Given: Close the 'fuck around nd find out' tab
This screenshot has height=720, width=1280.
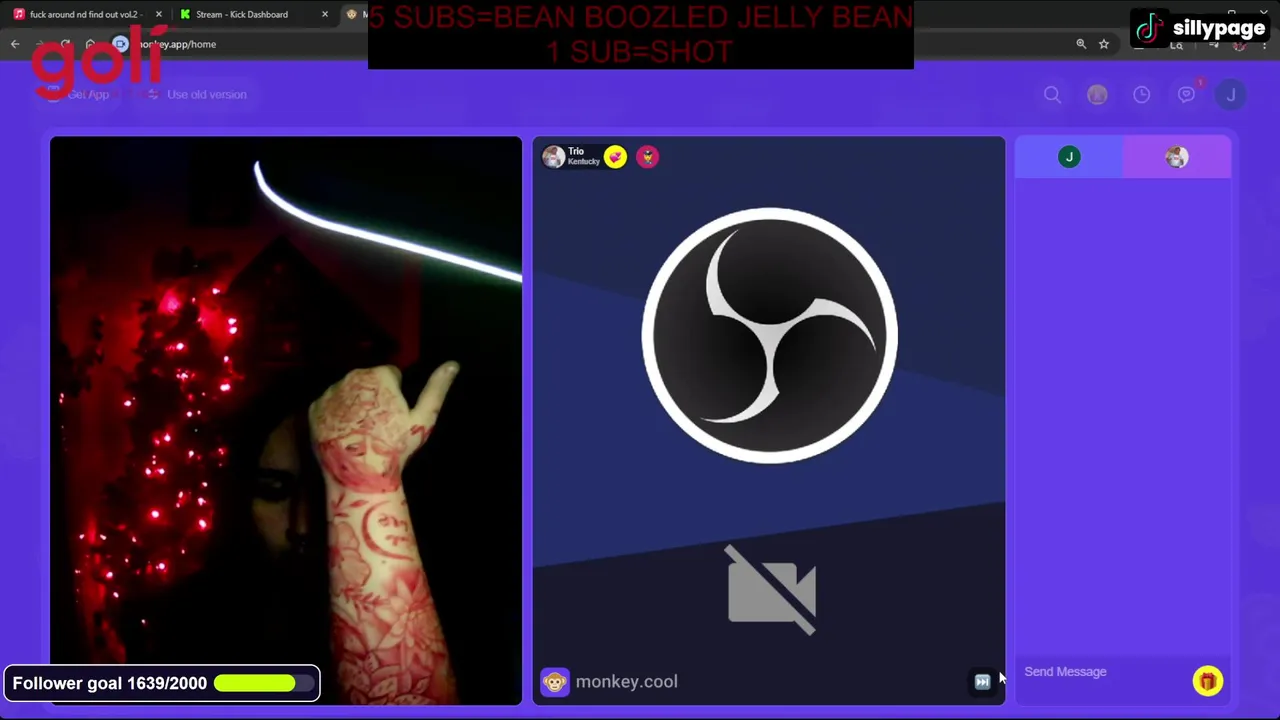Looking at the screenshot, I should point(158,14).
